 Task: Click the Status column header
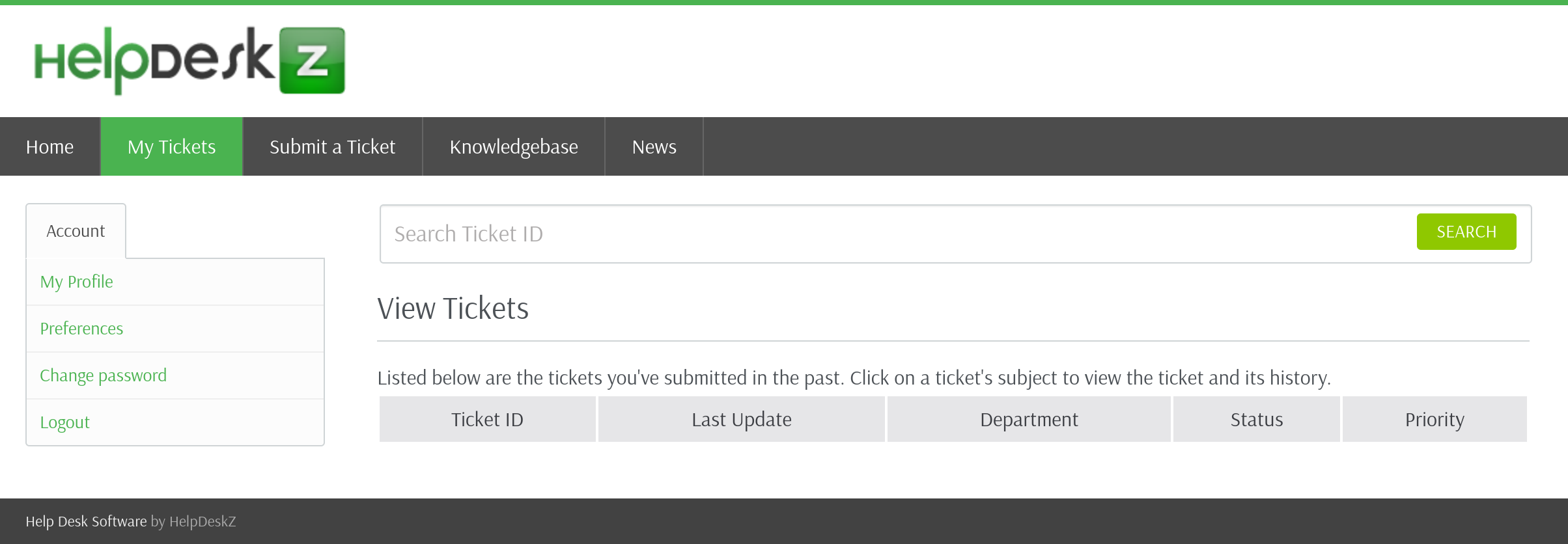tap(1256, 420)
